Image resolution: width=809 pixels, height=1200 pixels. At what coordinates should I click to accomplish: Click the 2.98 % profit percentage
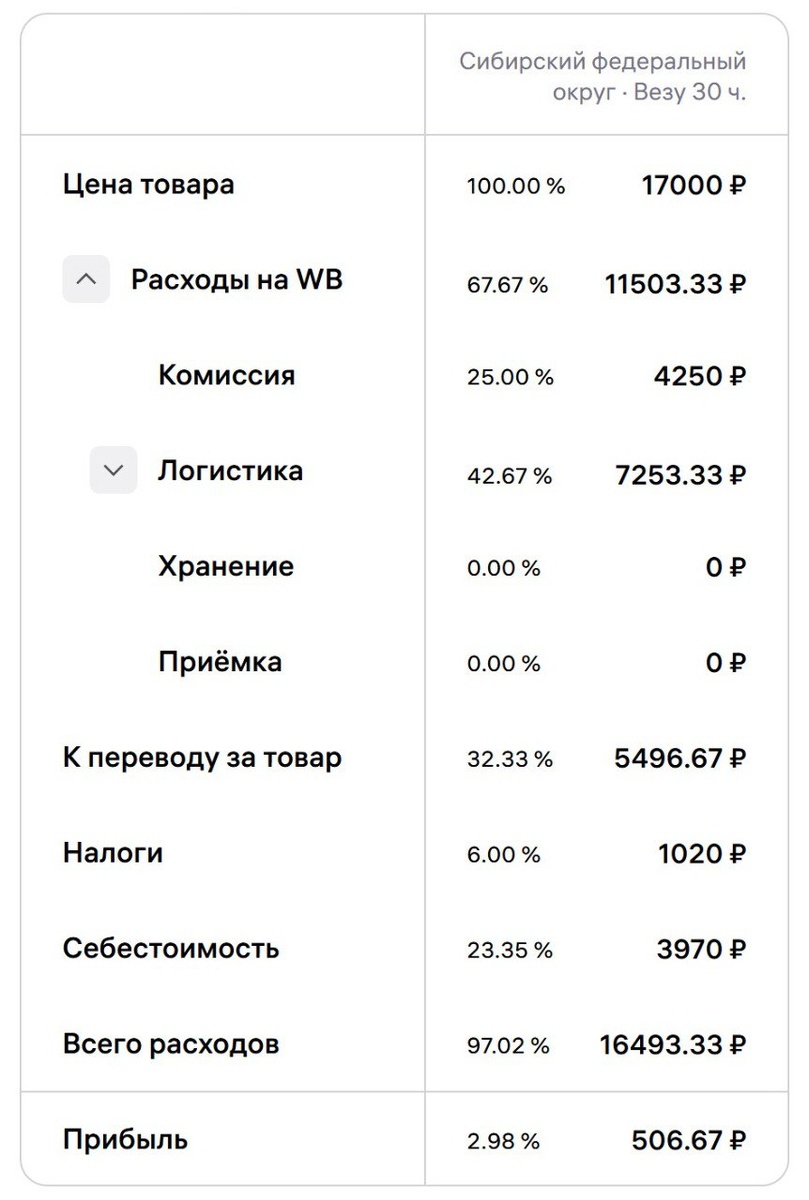pos(503,1142)
